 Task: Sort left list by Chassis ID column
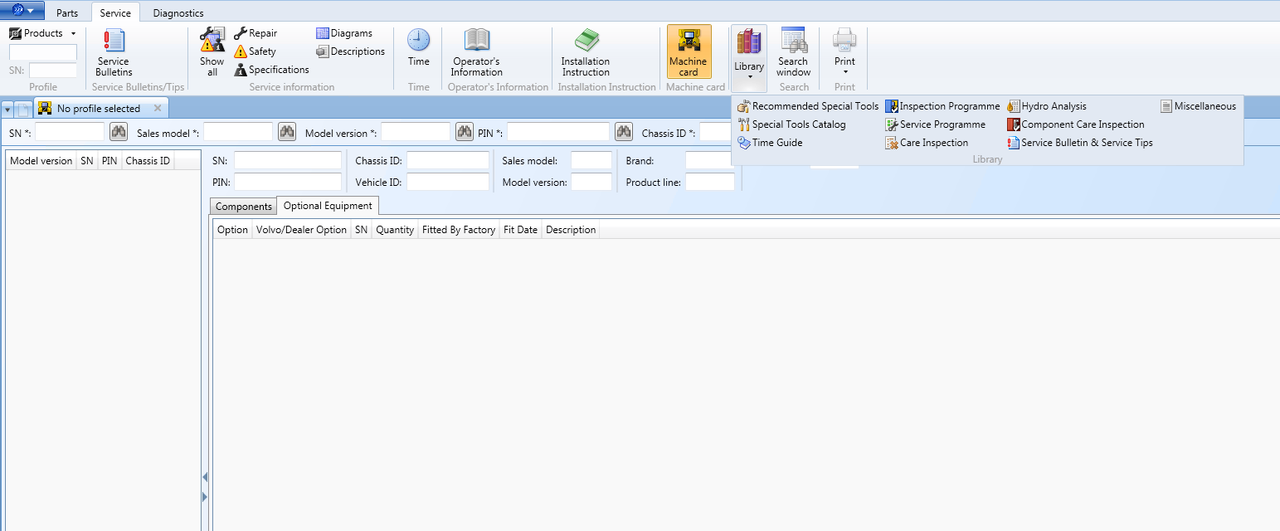coord(148,160)
